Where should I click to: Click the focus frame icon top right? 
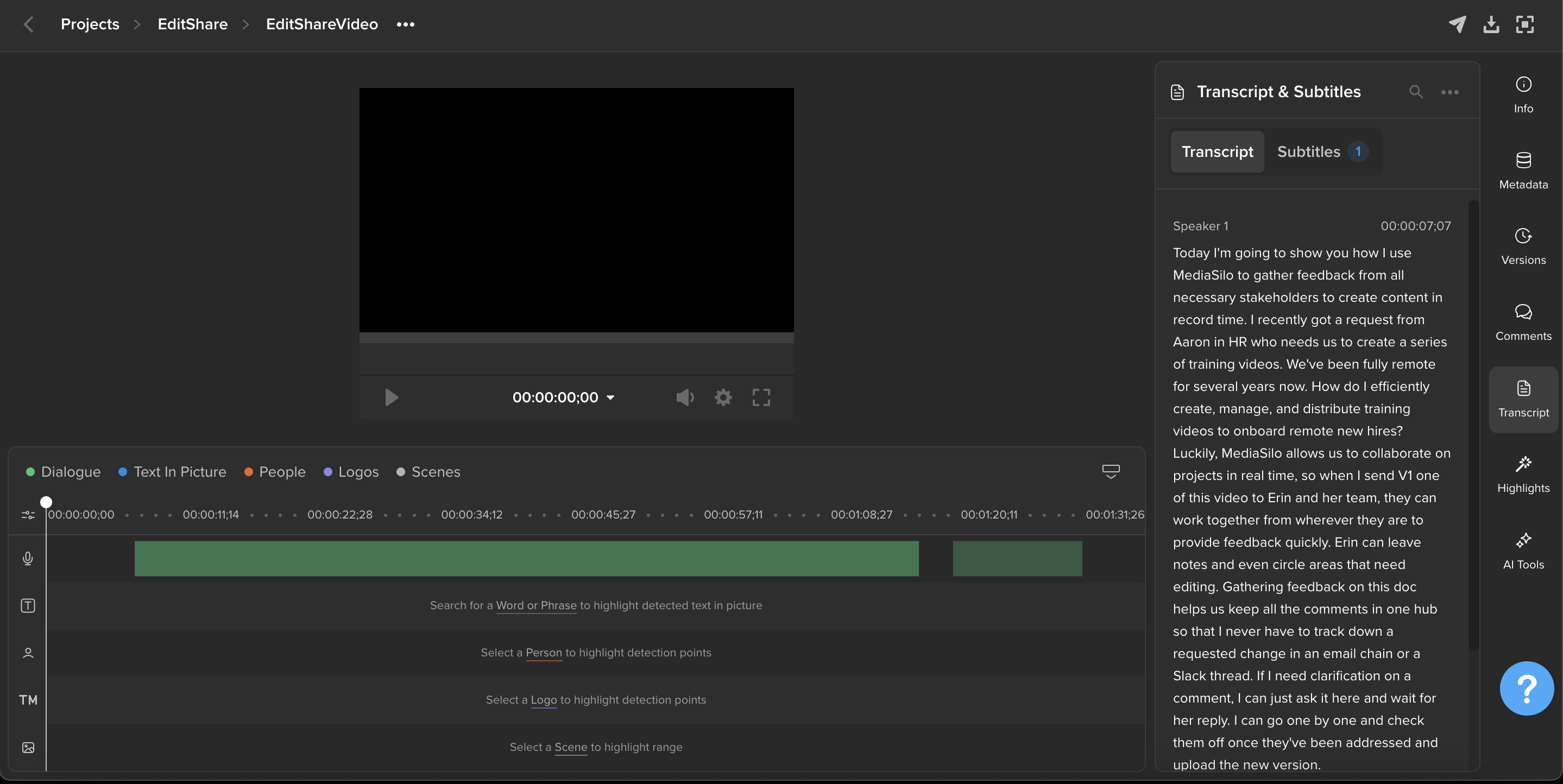[1525, 24]
